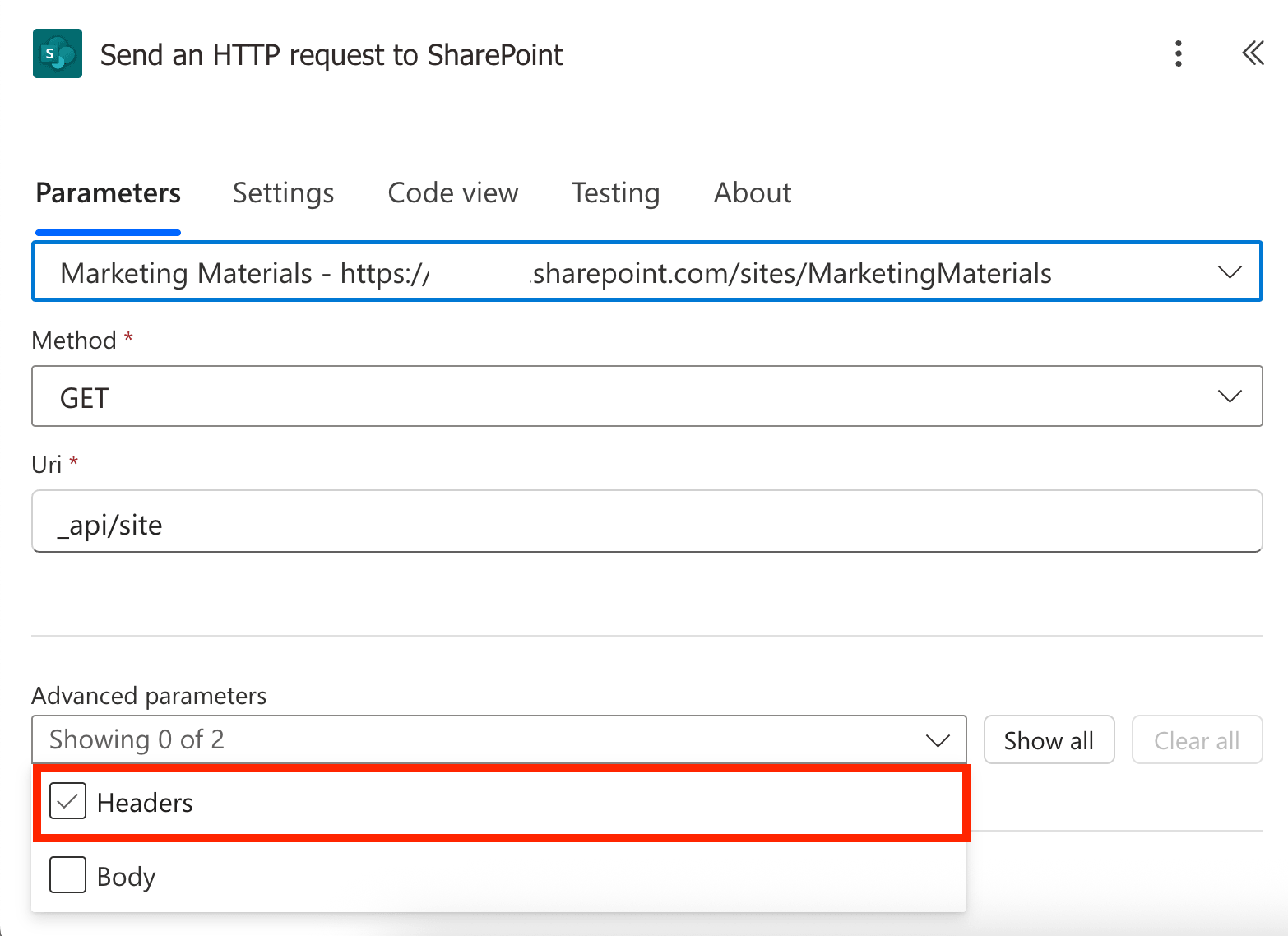Open the Settings tab
Screen dimensions: 1288x936
(x=284, y=193)
